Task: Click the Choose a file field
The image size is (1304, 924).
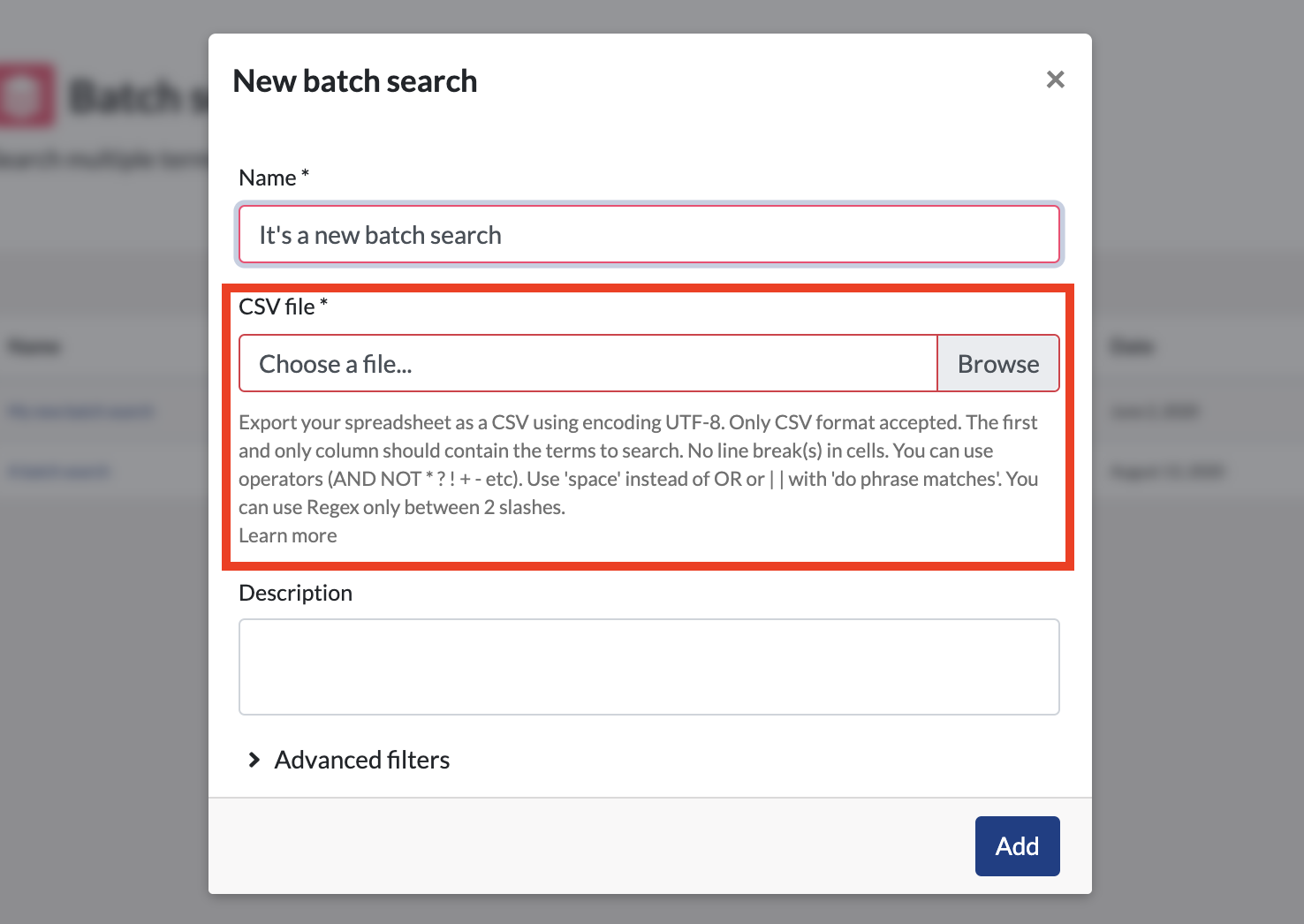Action: (x=588, y=363)
